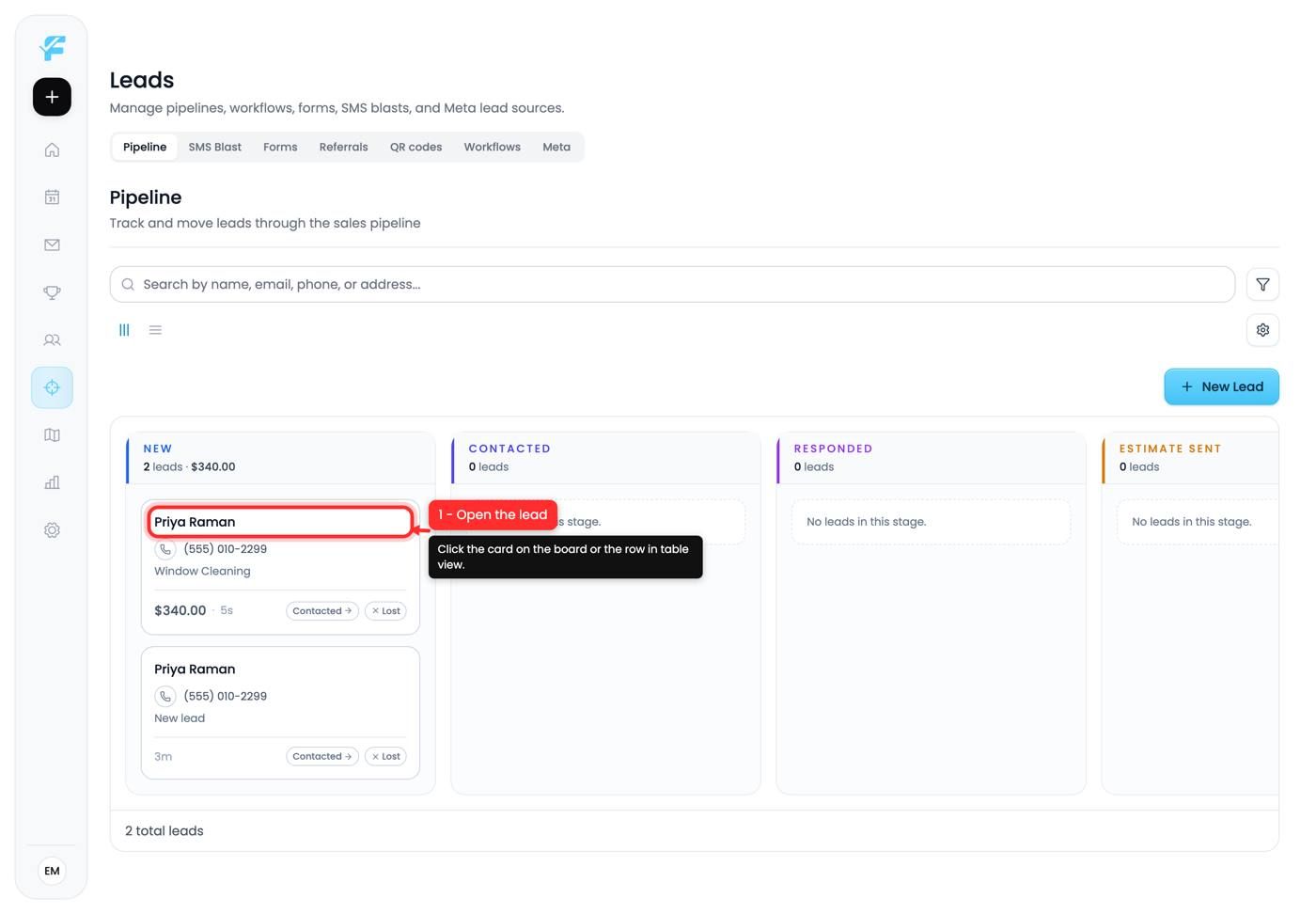
Task: Click 'No leads in this stage' under Responded
Action: pos(866,522)
